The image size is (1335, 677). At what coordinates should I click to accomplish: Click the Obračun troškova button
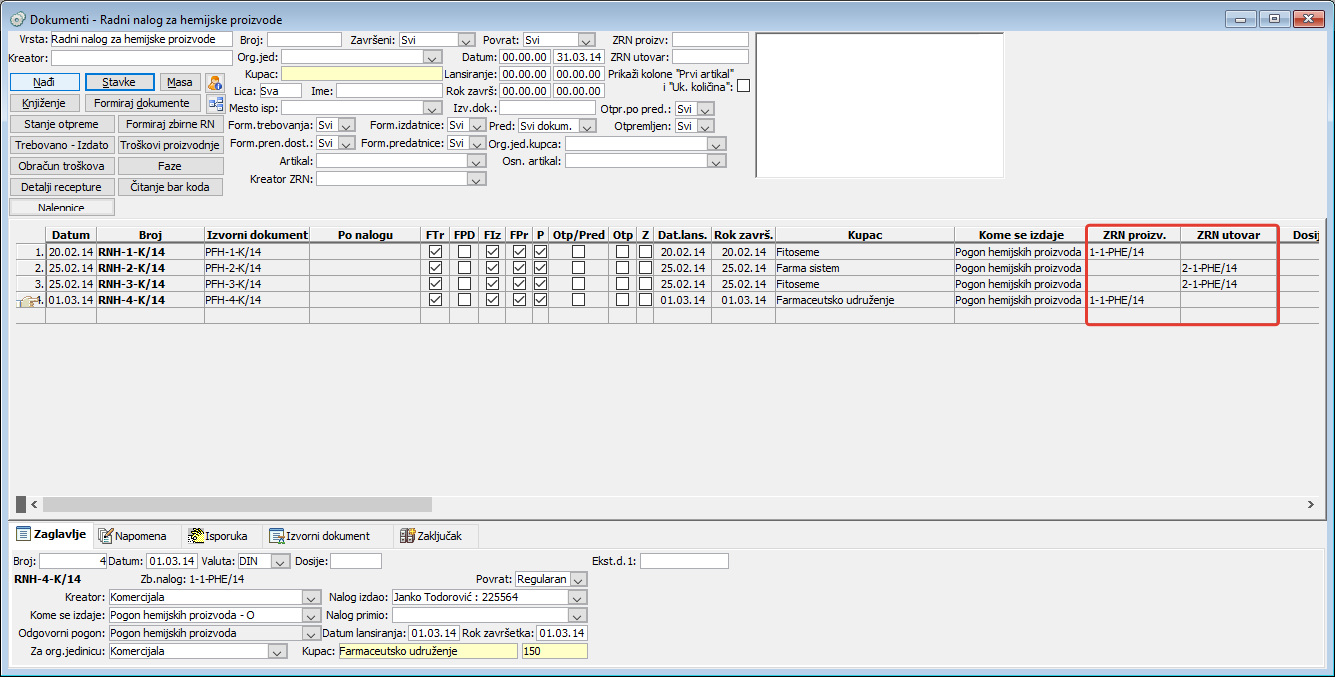[62, 166]
